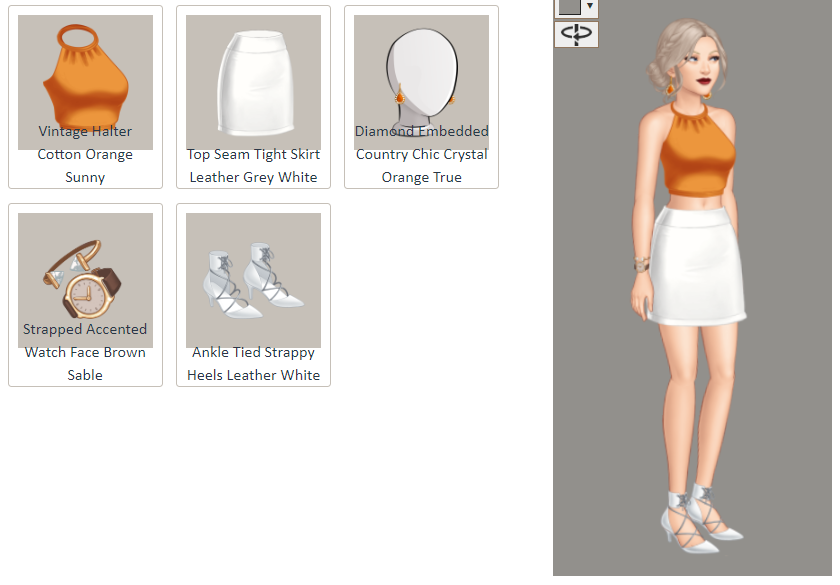Select the orange crystal earrings thumbnail

(422, 82)
